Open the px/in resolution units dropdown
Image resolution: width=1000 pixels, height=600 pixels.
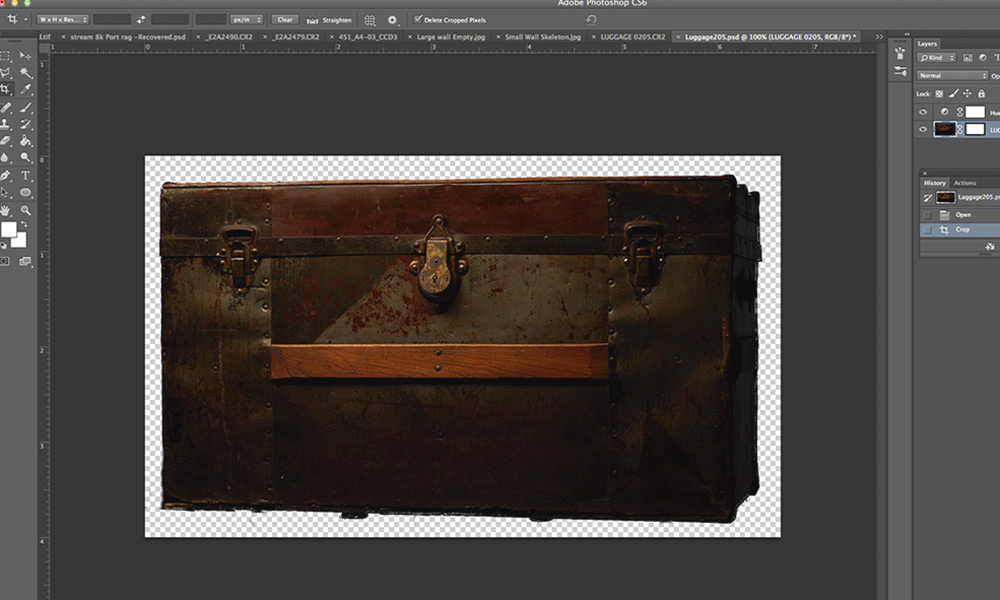pos(246,19)
